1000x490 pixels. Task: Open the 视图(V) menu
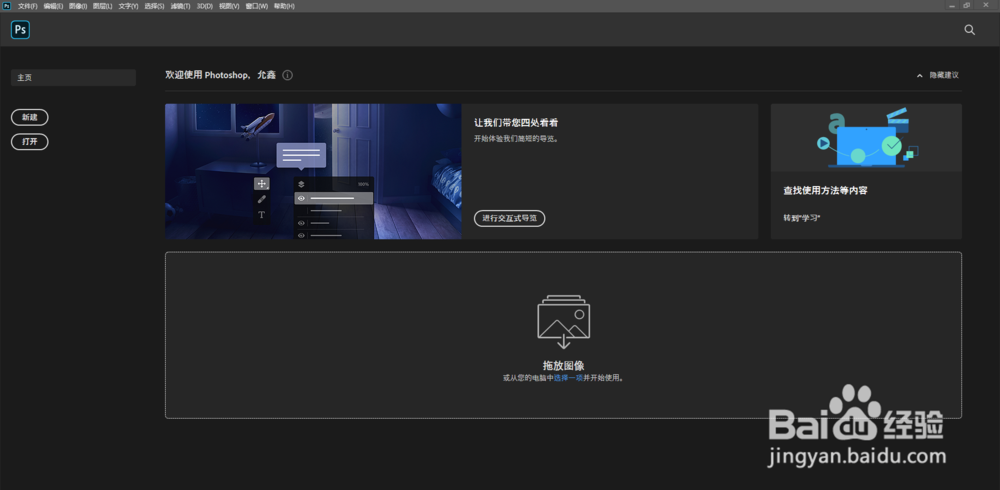229,6
